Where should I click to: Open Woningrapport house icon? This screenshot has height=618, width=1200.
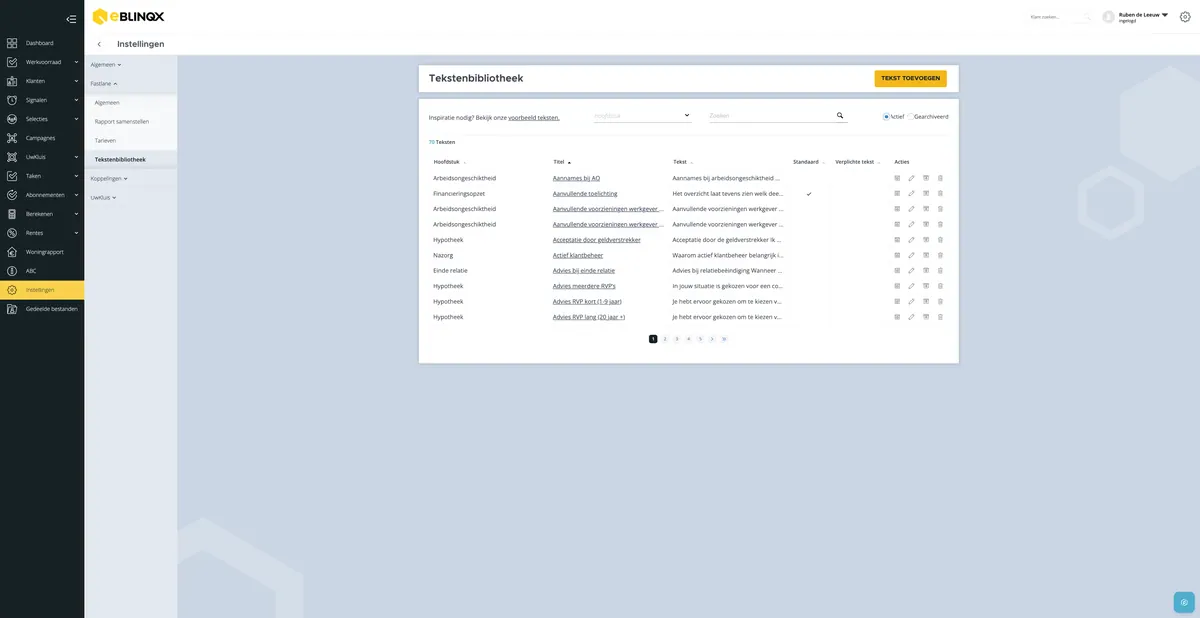click(11, 252)
